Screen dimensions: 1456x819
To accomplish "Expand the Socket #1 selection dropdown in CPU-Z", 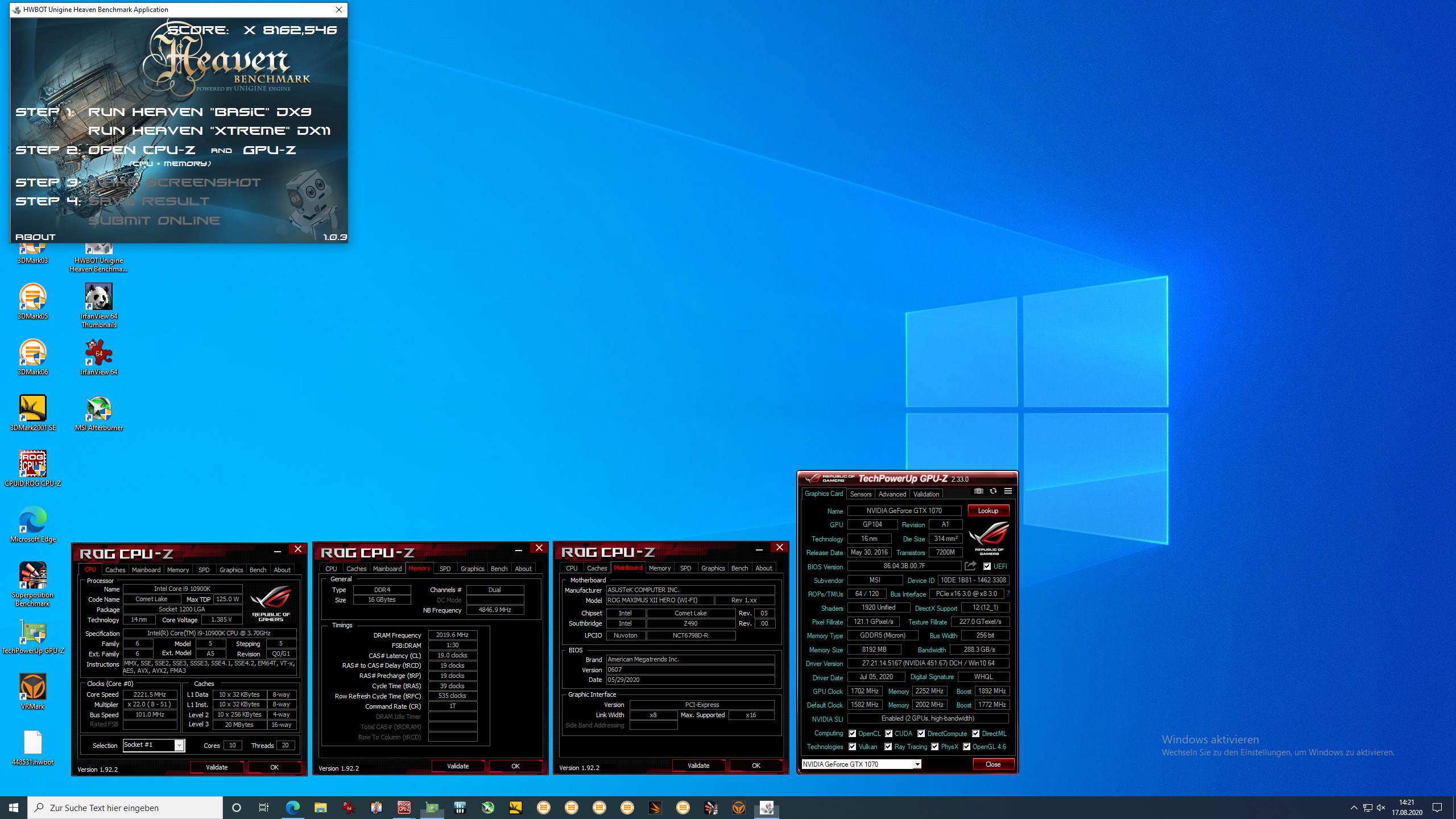I will click(179, 745).
